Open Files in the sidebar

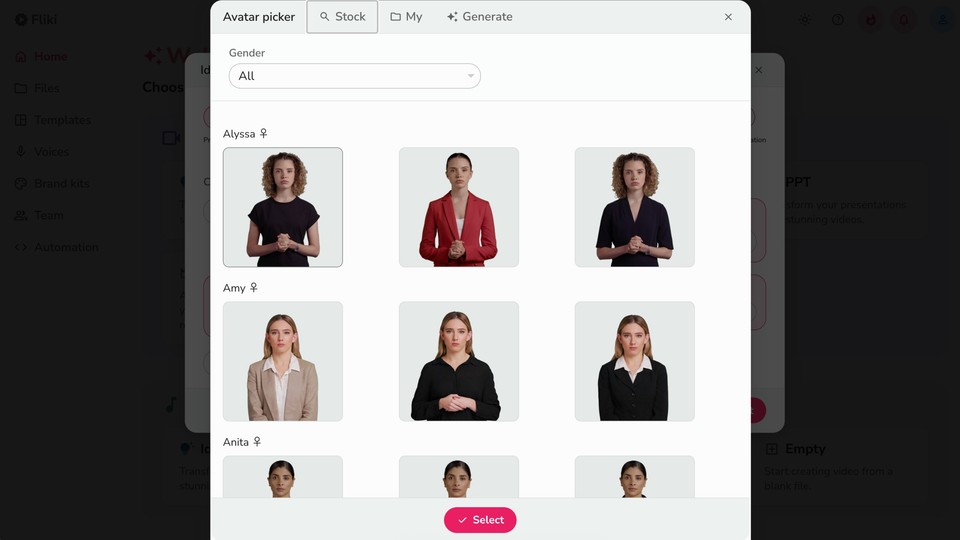click(x=37, y=88)
